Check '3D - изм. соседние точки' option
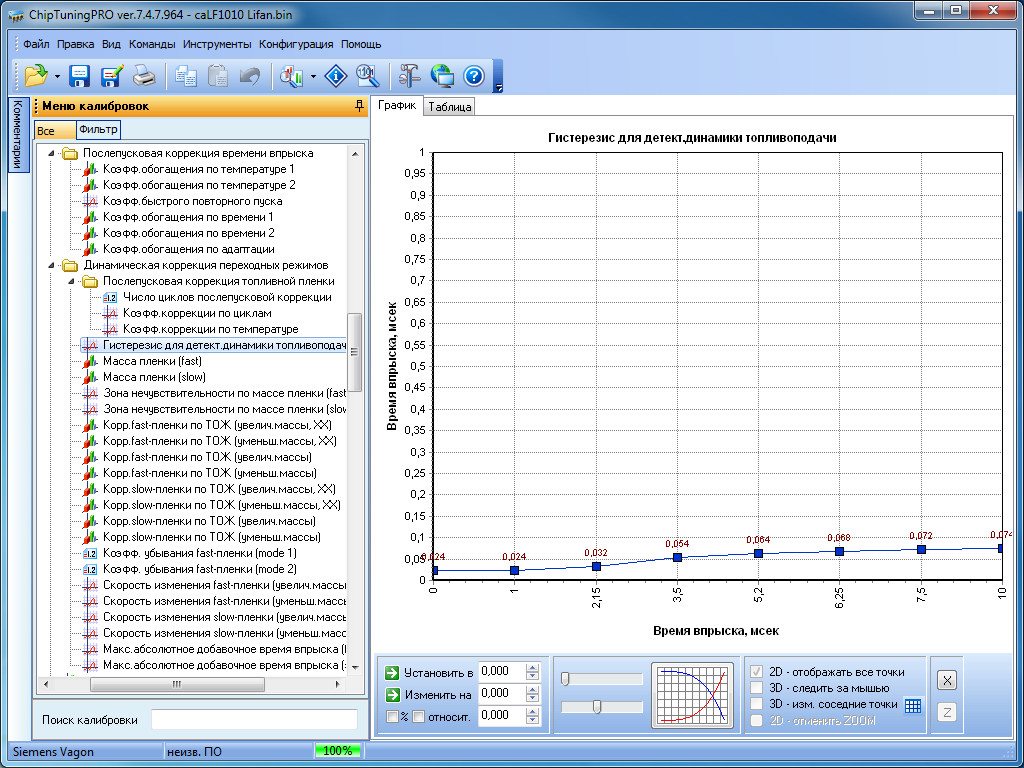This screenshot has width=1024, height=768. coord(759,704)
